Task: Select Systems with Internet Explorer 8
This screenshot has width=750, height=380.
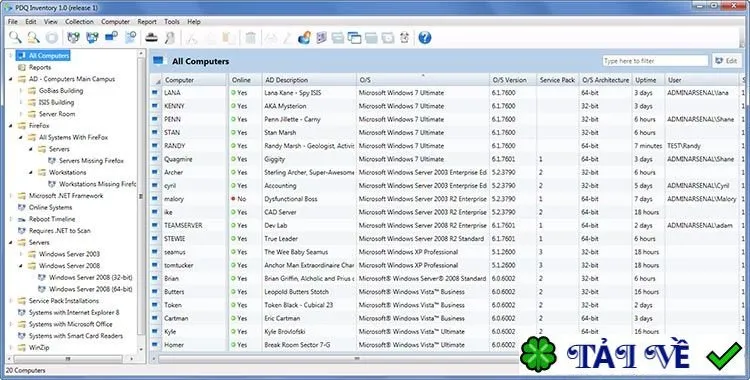Action: pos(74,313)
